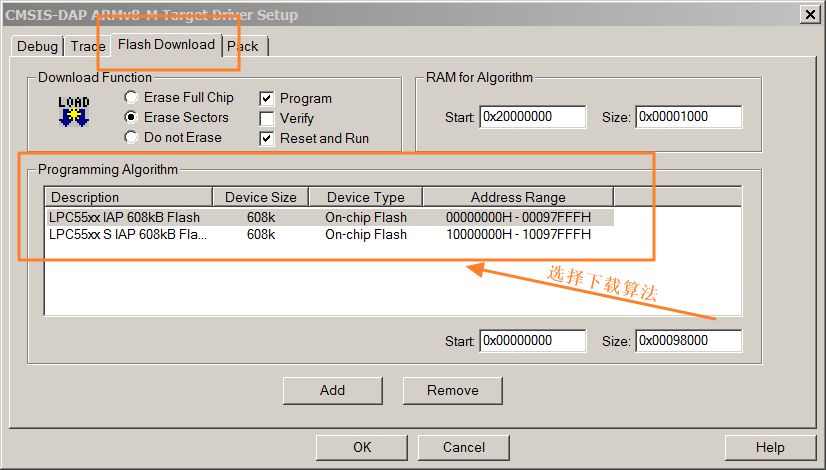Select the LPC55xx IAP 608kB Flash row

(x=125, y=217)
